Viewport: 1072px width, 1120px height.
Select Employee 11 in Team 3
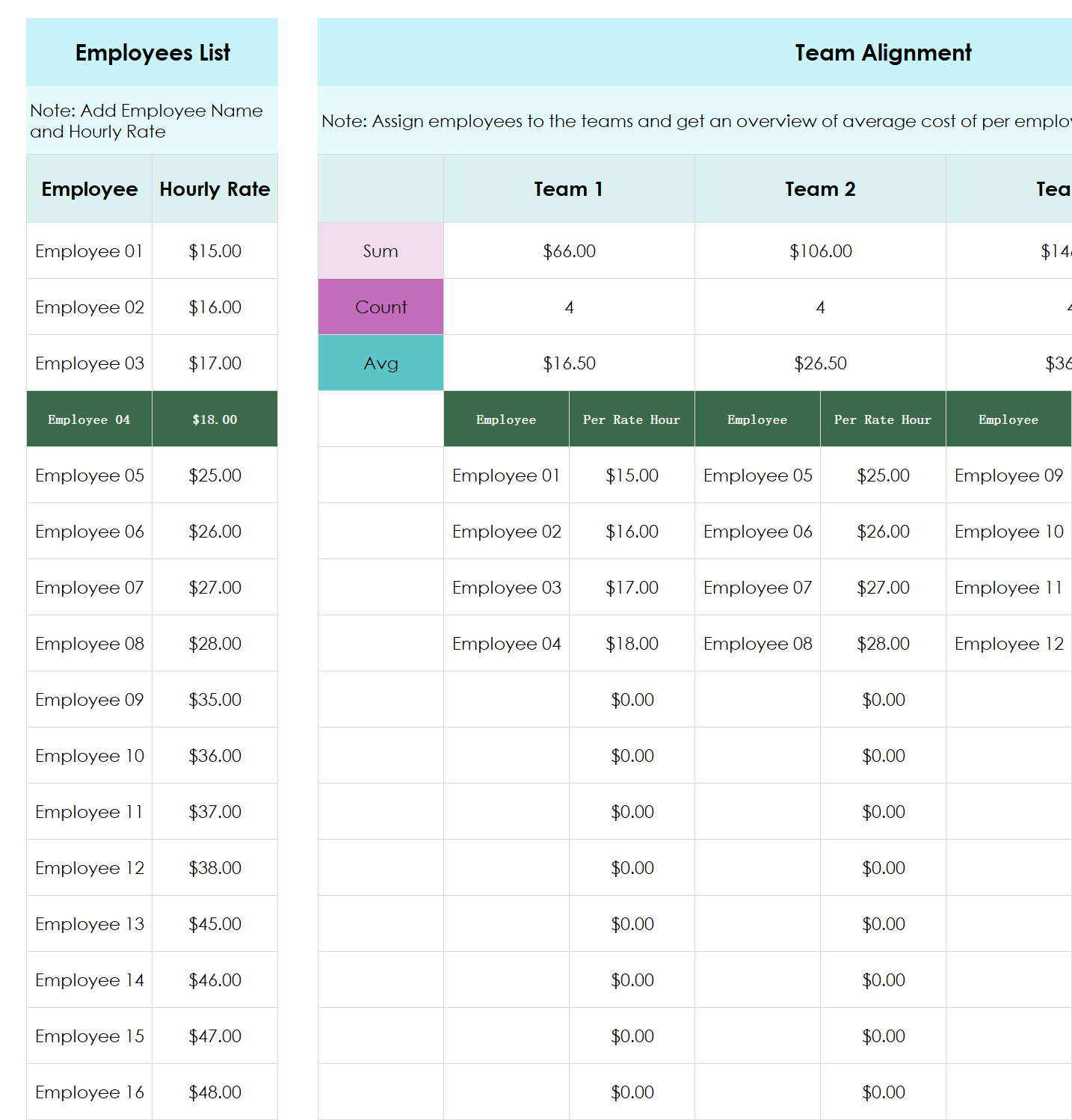pyautogui.click(x=1008, y=587)
